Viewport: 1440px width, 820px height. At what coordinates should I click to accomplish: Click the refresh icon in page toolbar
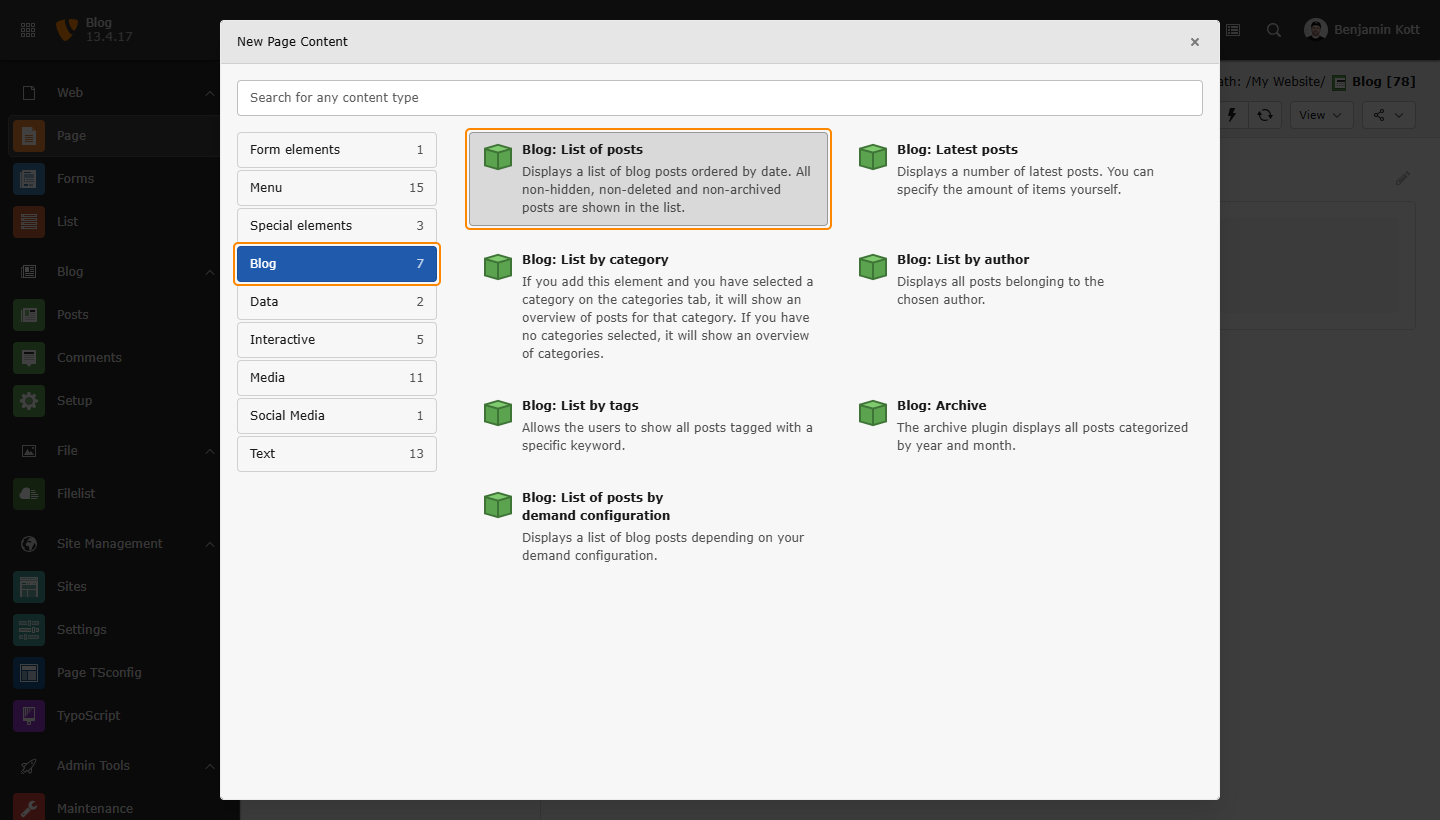point(1265,115)
